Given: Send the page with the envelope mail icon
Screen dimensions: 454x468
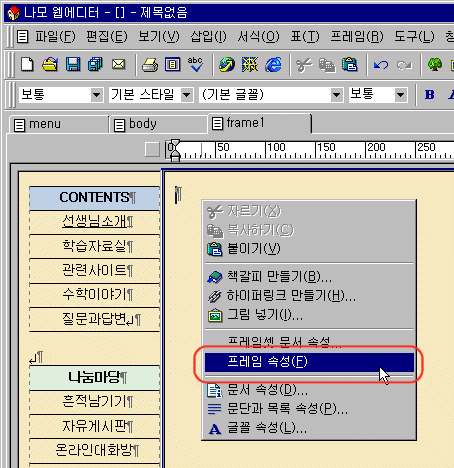Looking at the screenshot, I should click(x=118, y=64).
